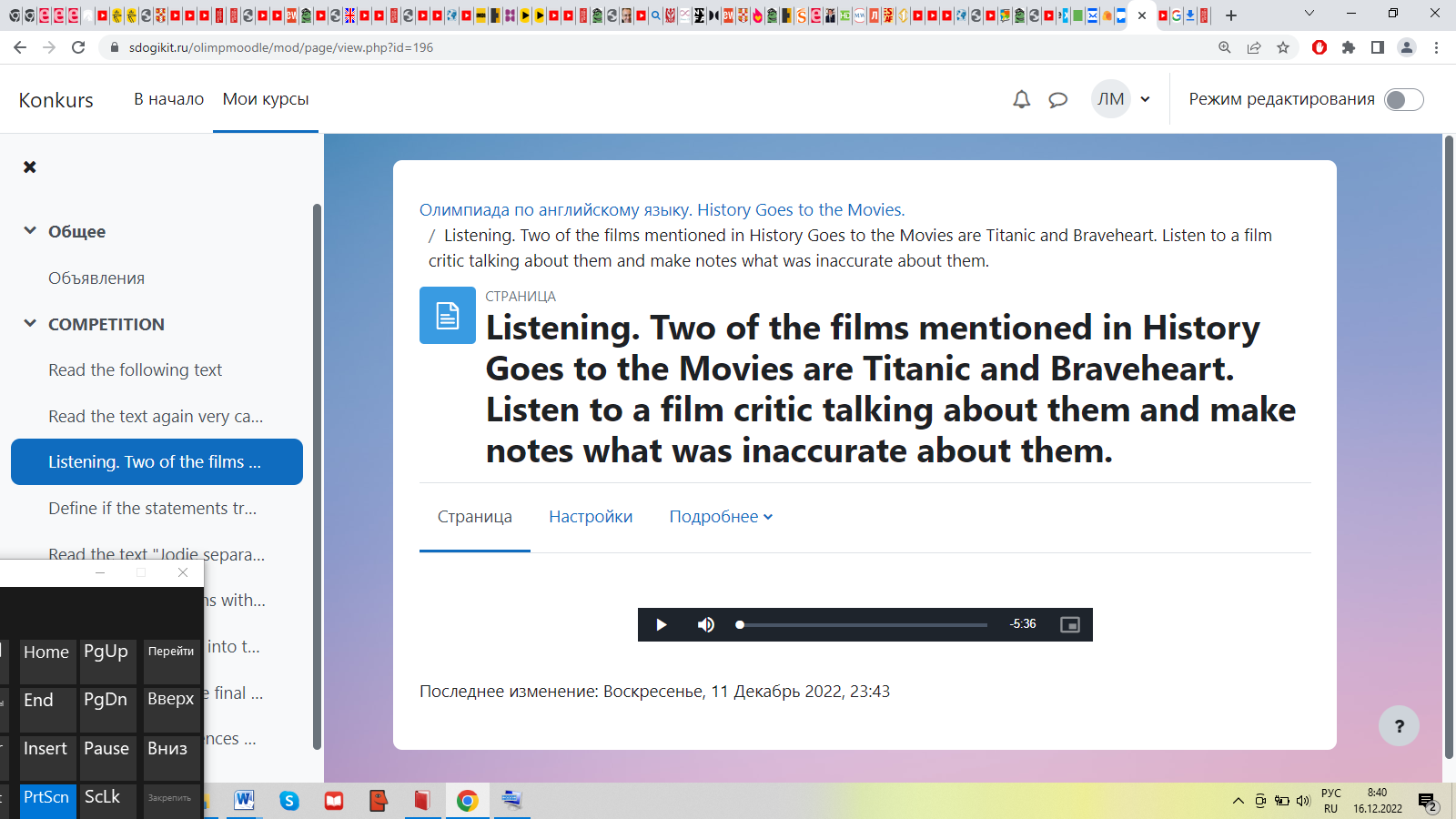
Task: Open Word from the taskbar
Action: 245,800
